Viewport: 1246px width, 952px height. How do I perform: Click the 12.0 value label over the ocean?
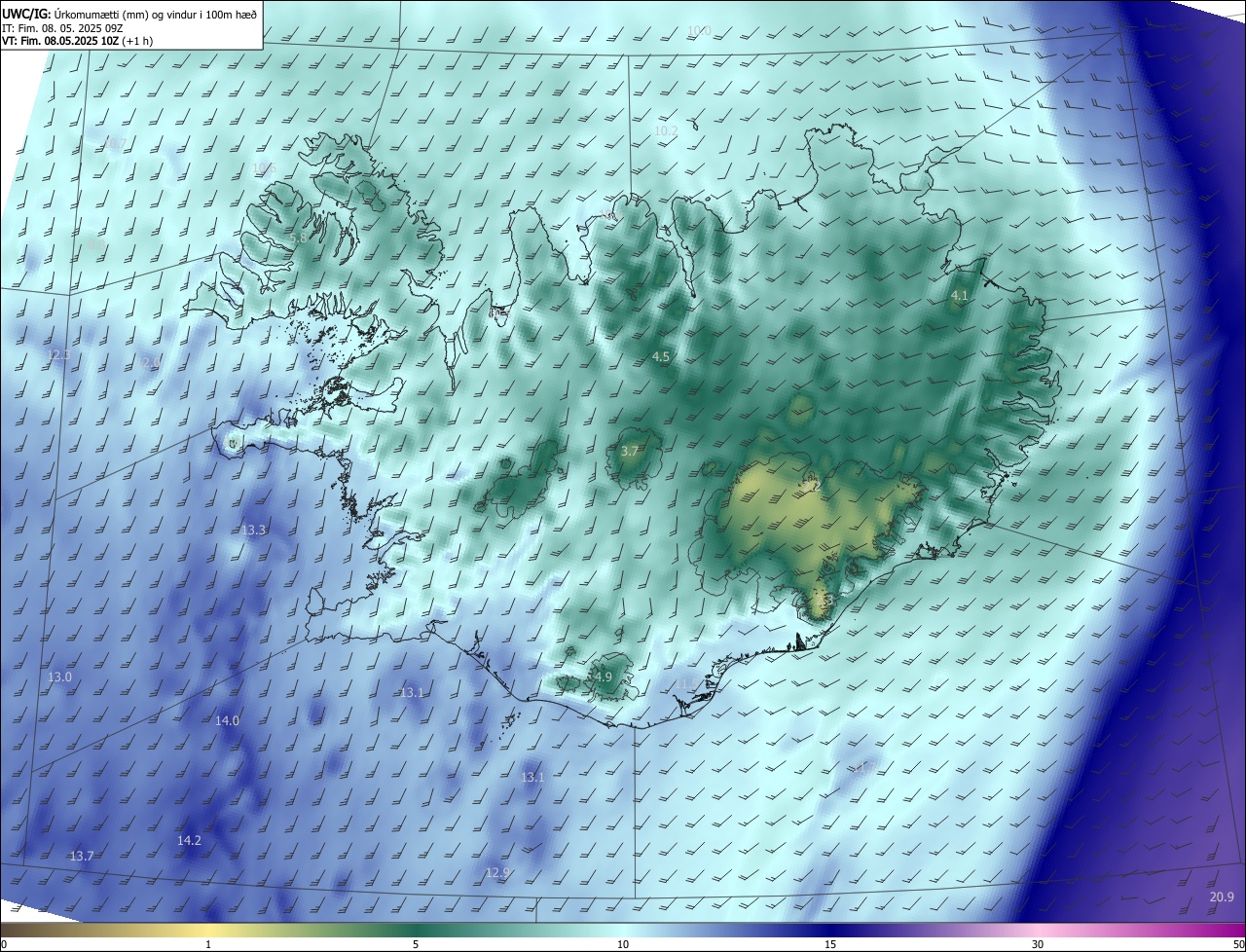[x=150, y=362]
